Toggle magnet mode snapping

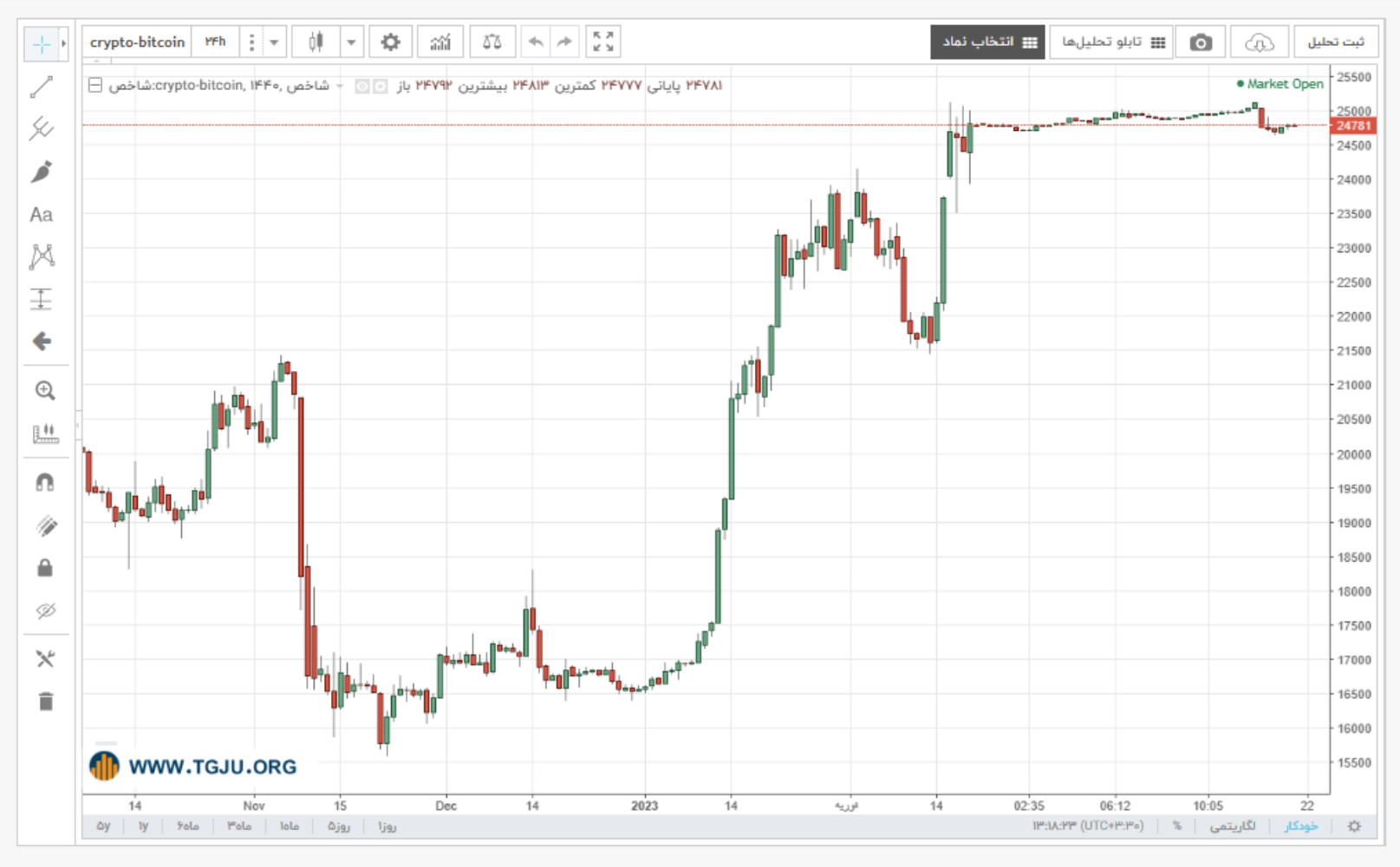click(45, 482)
